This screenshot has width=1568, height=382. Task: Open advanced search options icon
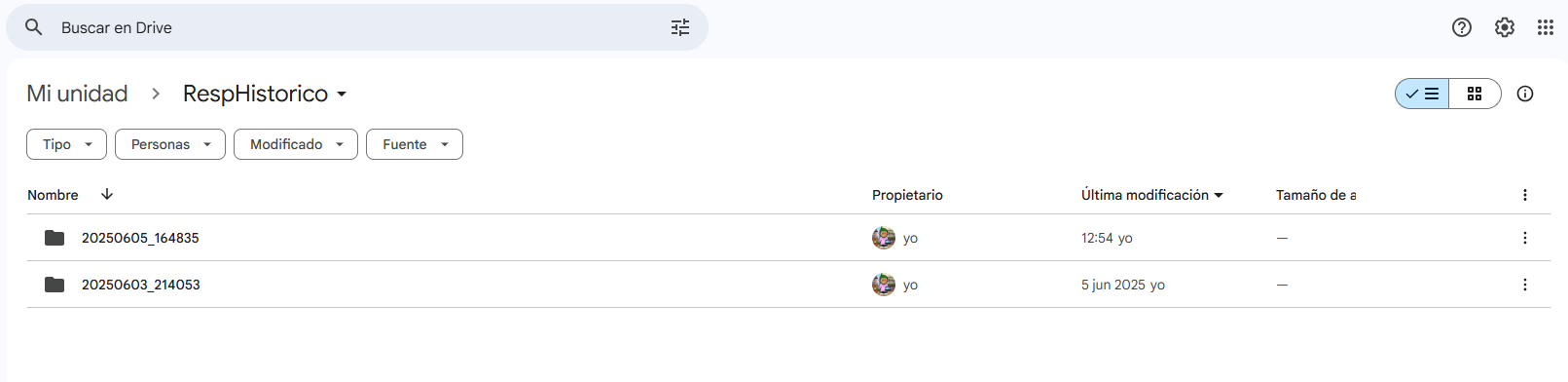[x=680, y=27]
